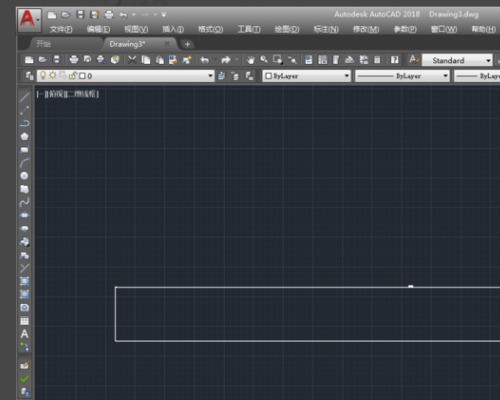Open the 格式(O) menu
The image size is (500, 400).
(x=210, y=29)
